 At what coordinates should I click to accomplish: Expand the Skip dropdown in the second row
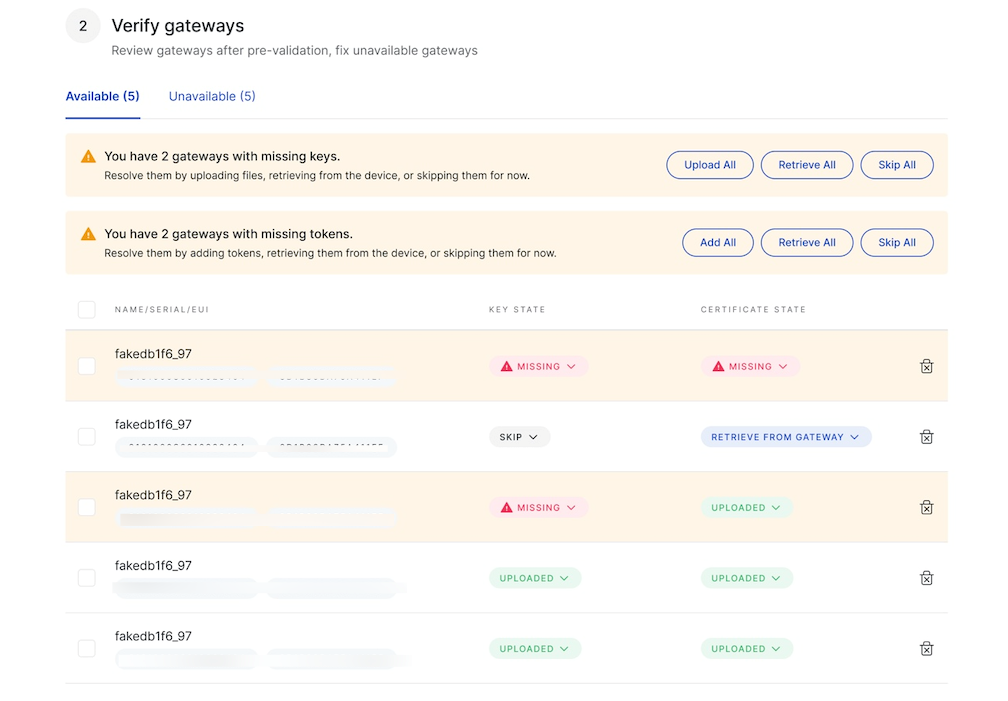[x=519, y=437]
